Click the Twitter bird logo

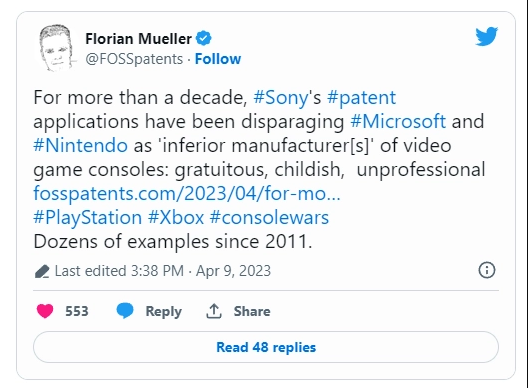[486, 36]
